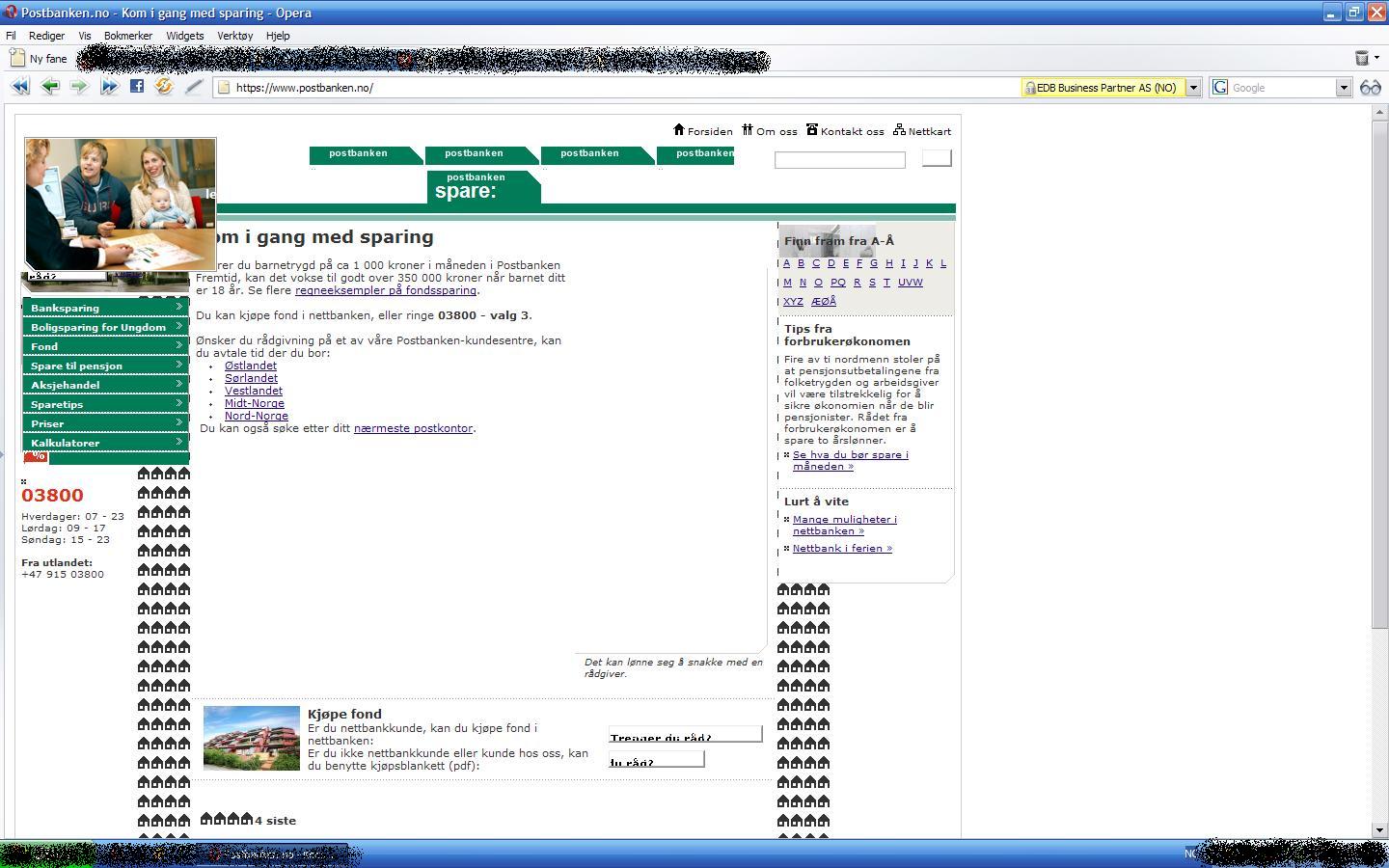The width and height of the screenshot is (1389, 868).
Task: Click the rewind navigation icon
Action: (19, 87)
